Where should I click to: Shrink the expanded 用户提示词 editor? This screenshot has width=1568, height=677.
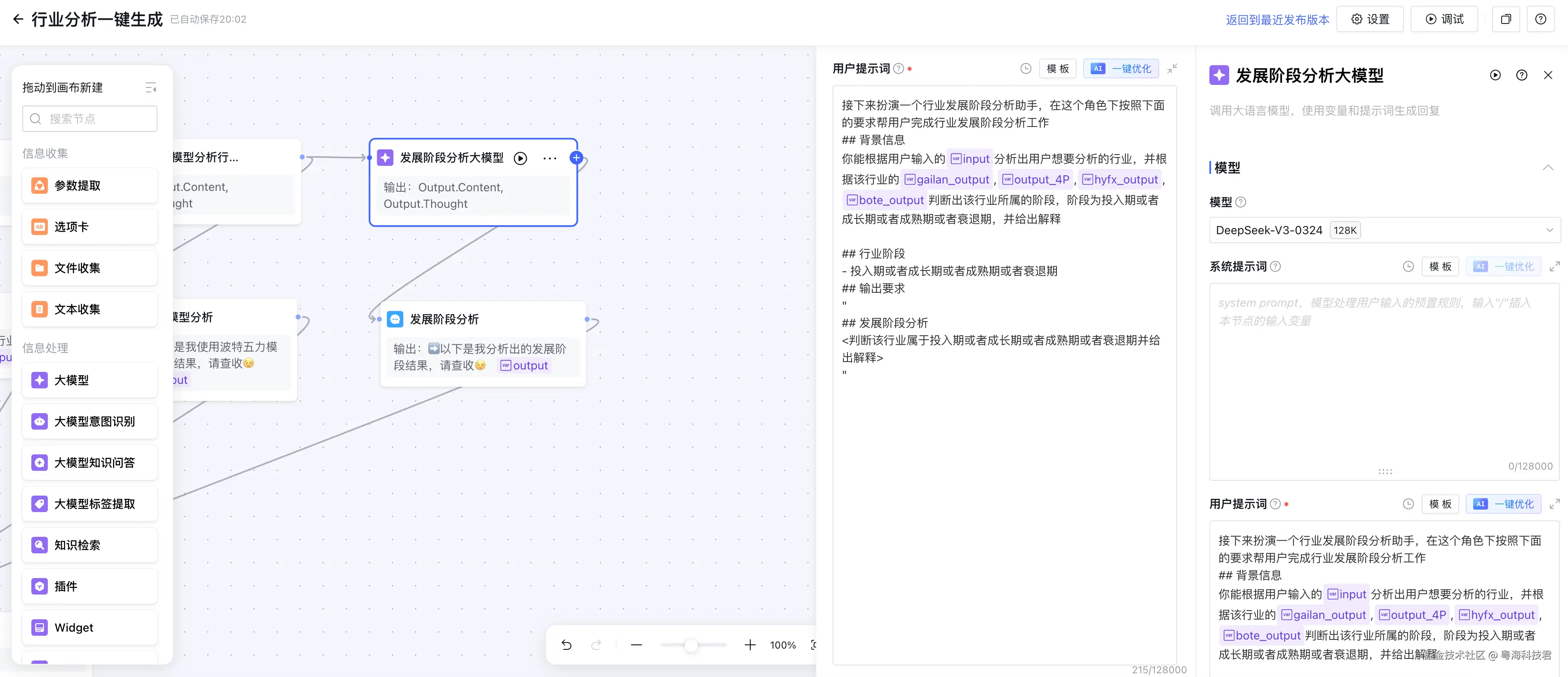pos(1172,69)
